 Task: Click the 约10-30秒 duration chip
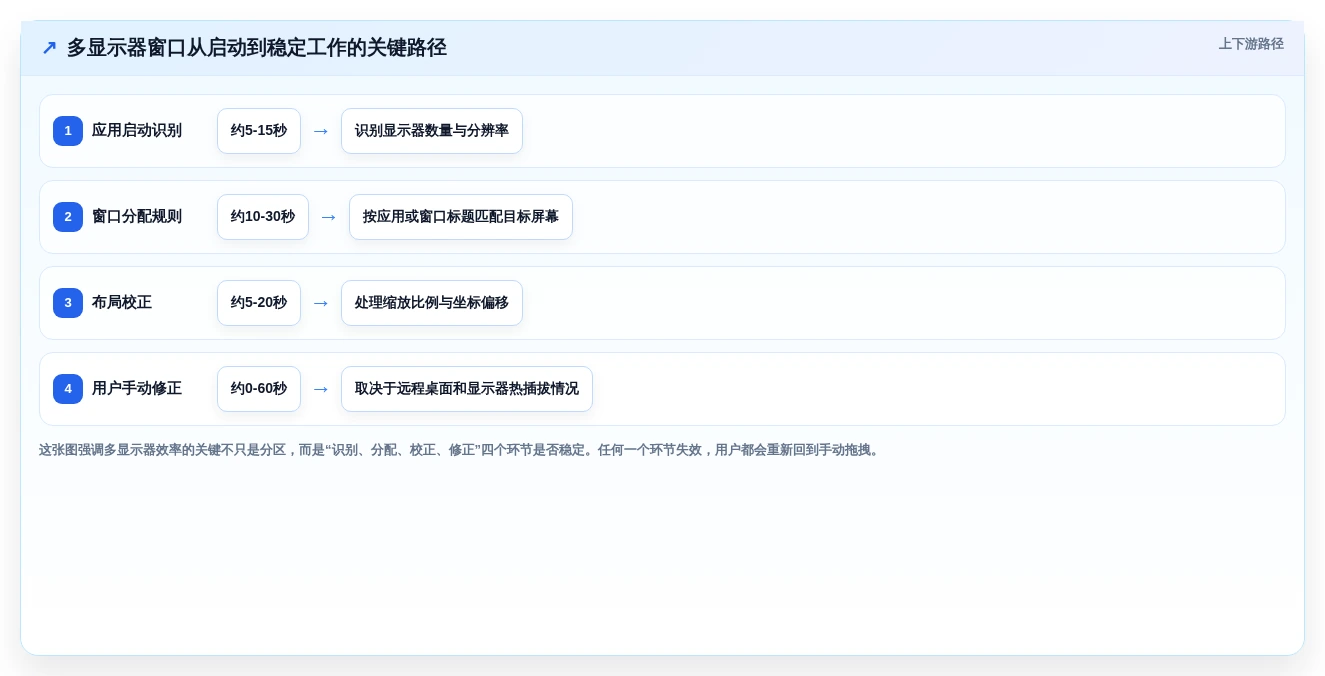(263, 217)
